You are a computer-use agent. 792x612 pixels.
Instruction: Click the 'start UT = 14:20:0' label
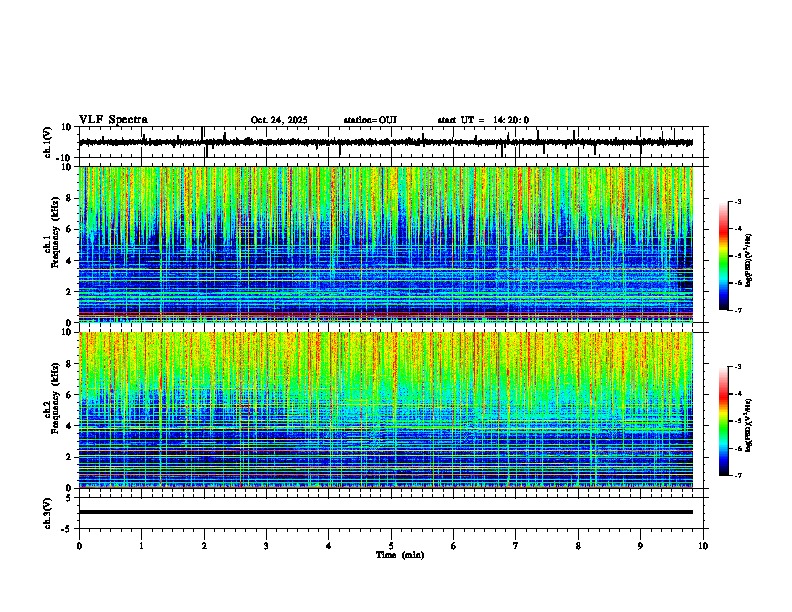483,120
